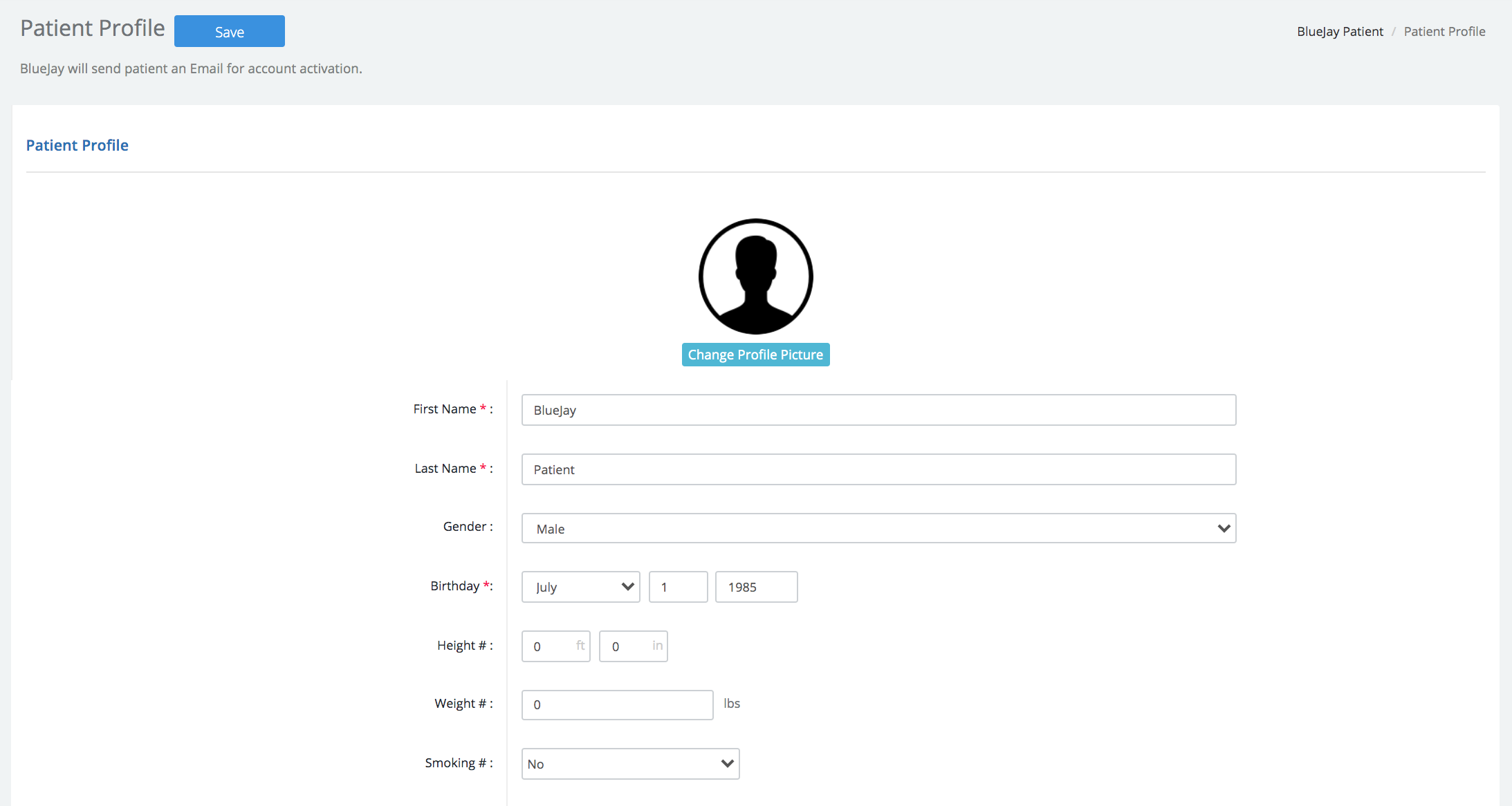
Task: Click the Patient Profile page heading
Action: click(92, 28)
